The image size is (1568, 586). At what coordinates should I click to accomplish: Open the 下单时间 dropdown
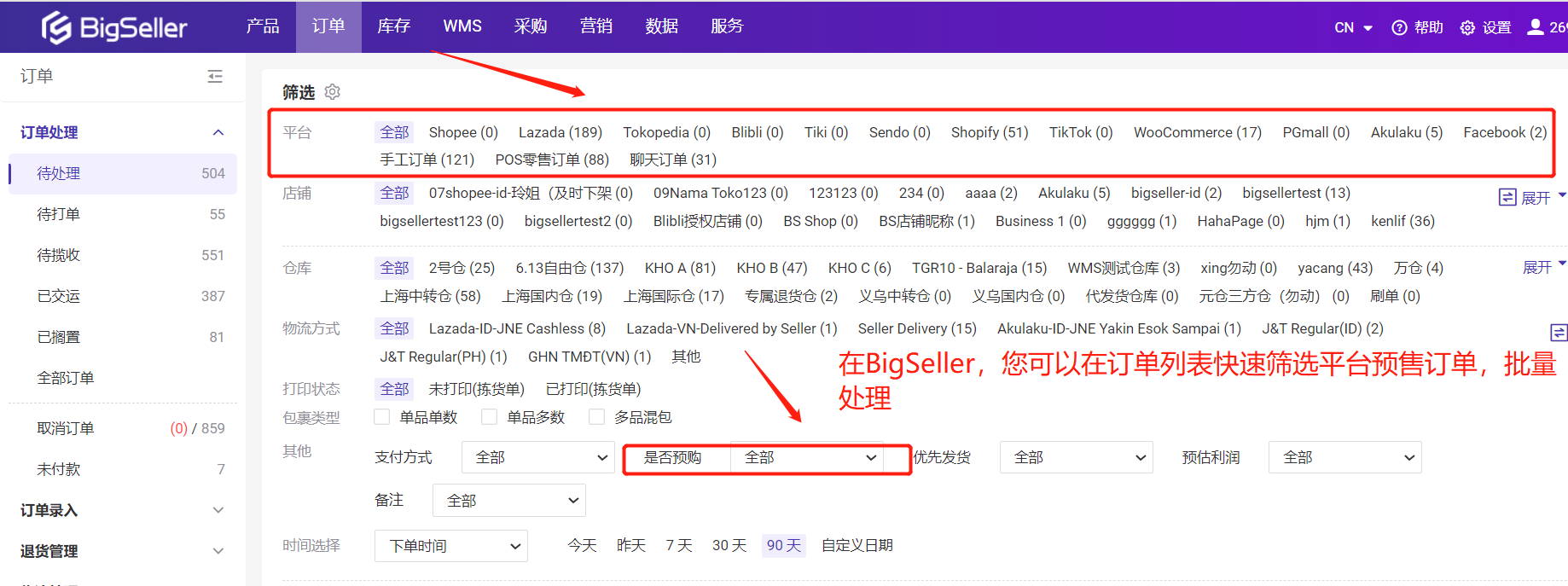pyautogui.click(x=451, y=546)
